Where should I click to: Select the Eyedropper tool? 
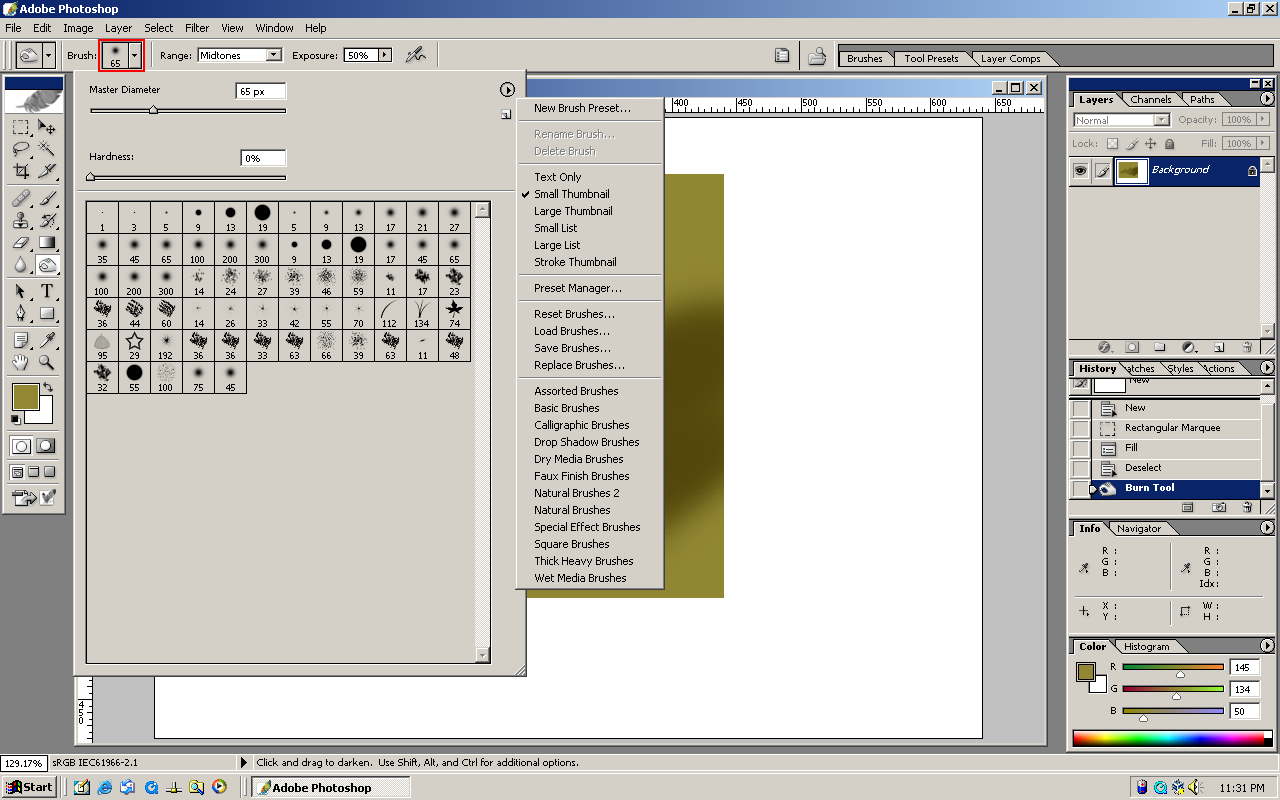(x=47, y=340)
